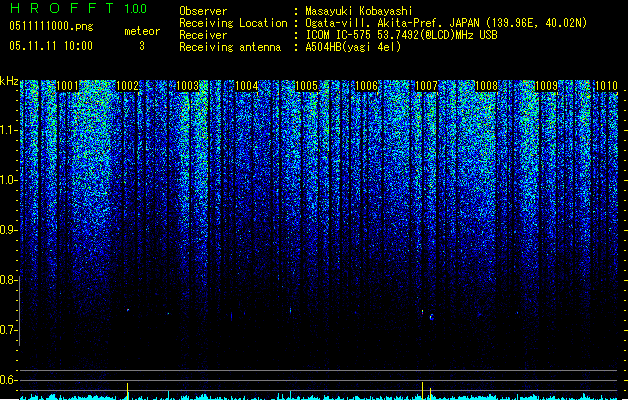This screenshot has width=629, height=400.
Task: Click the 0.8 kHz axis label
Action: (x=8, y=280)
